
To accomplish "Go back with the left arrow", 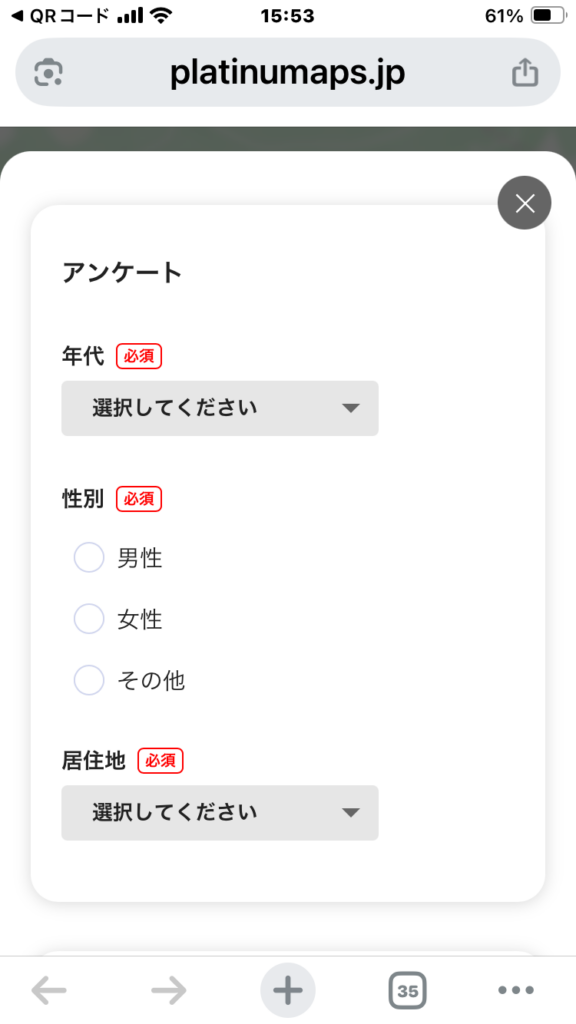I will [x=49, y=991].
